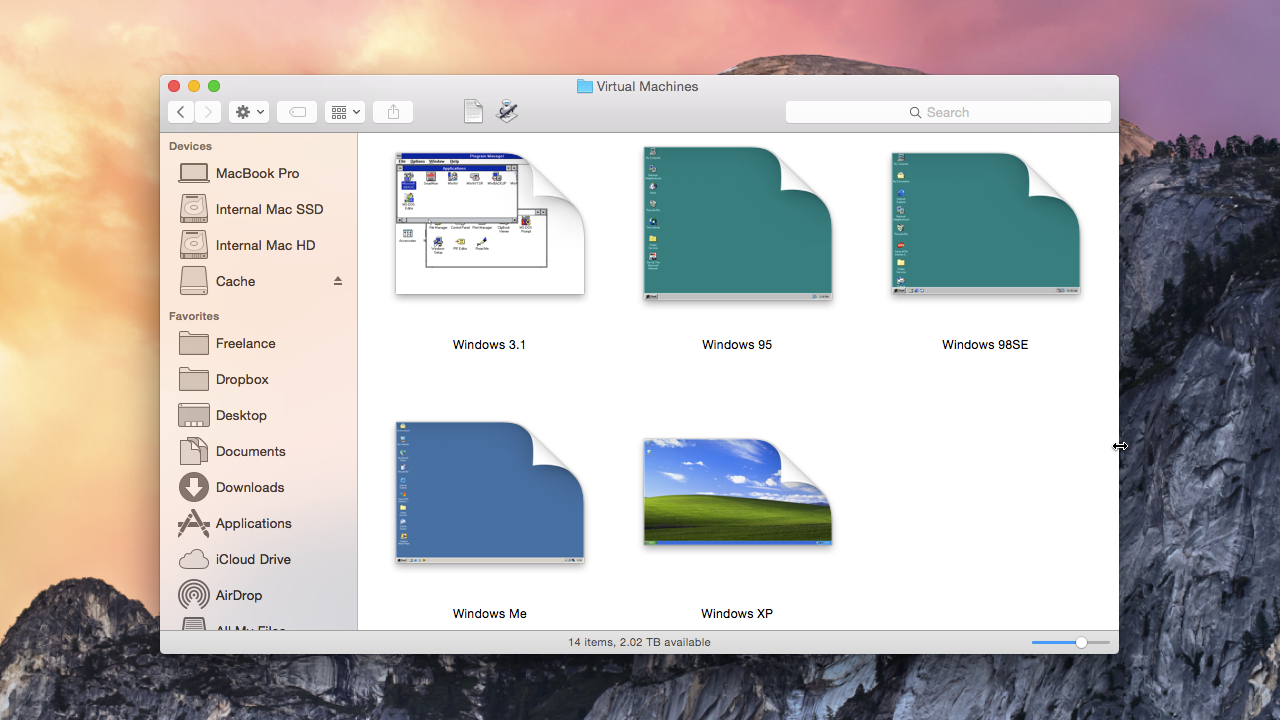Click the Windows 95 file name
Image resolution: width=1280 pixels, height=720 pixels.
737,345
